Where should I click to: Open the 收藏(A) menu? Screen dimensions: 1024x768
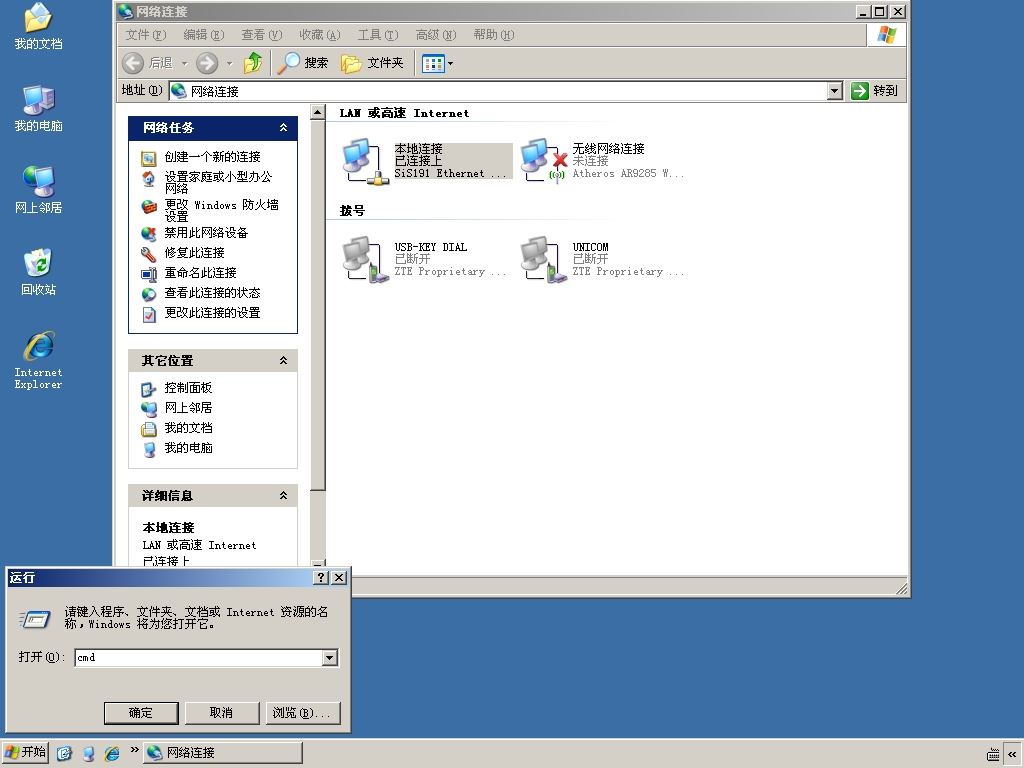coord(319,35)
